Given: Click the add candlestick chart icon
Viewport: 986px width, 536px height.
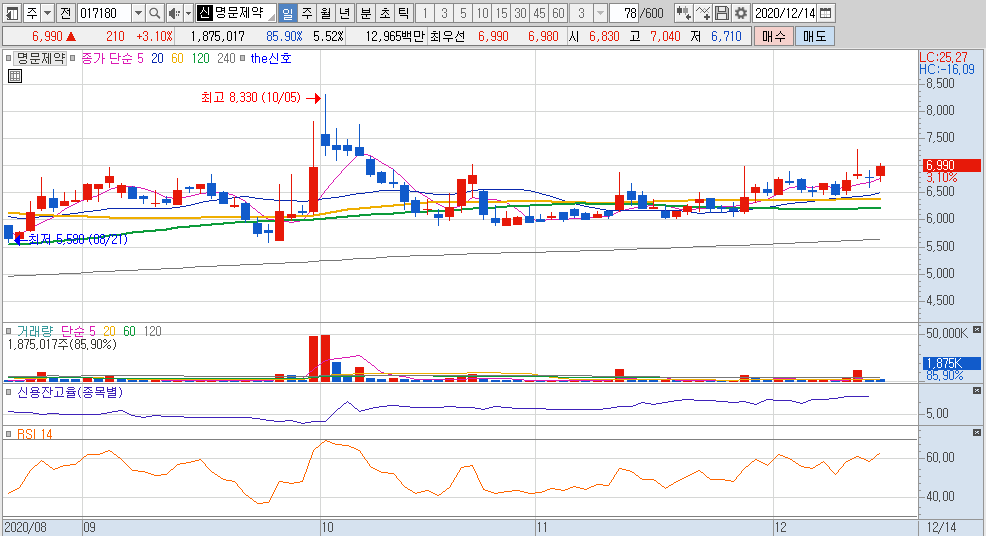Looking at the screenshot, I should pos(684,13).
